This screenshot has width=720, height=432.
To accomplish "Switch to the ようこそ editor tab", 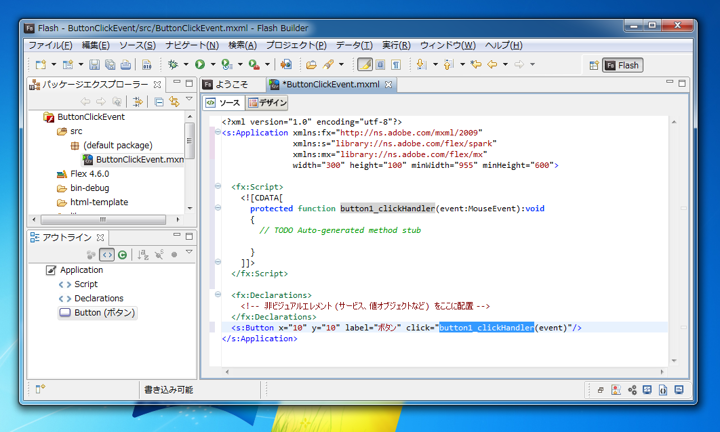I will [x=232, y=84].
